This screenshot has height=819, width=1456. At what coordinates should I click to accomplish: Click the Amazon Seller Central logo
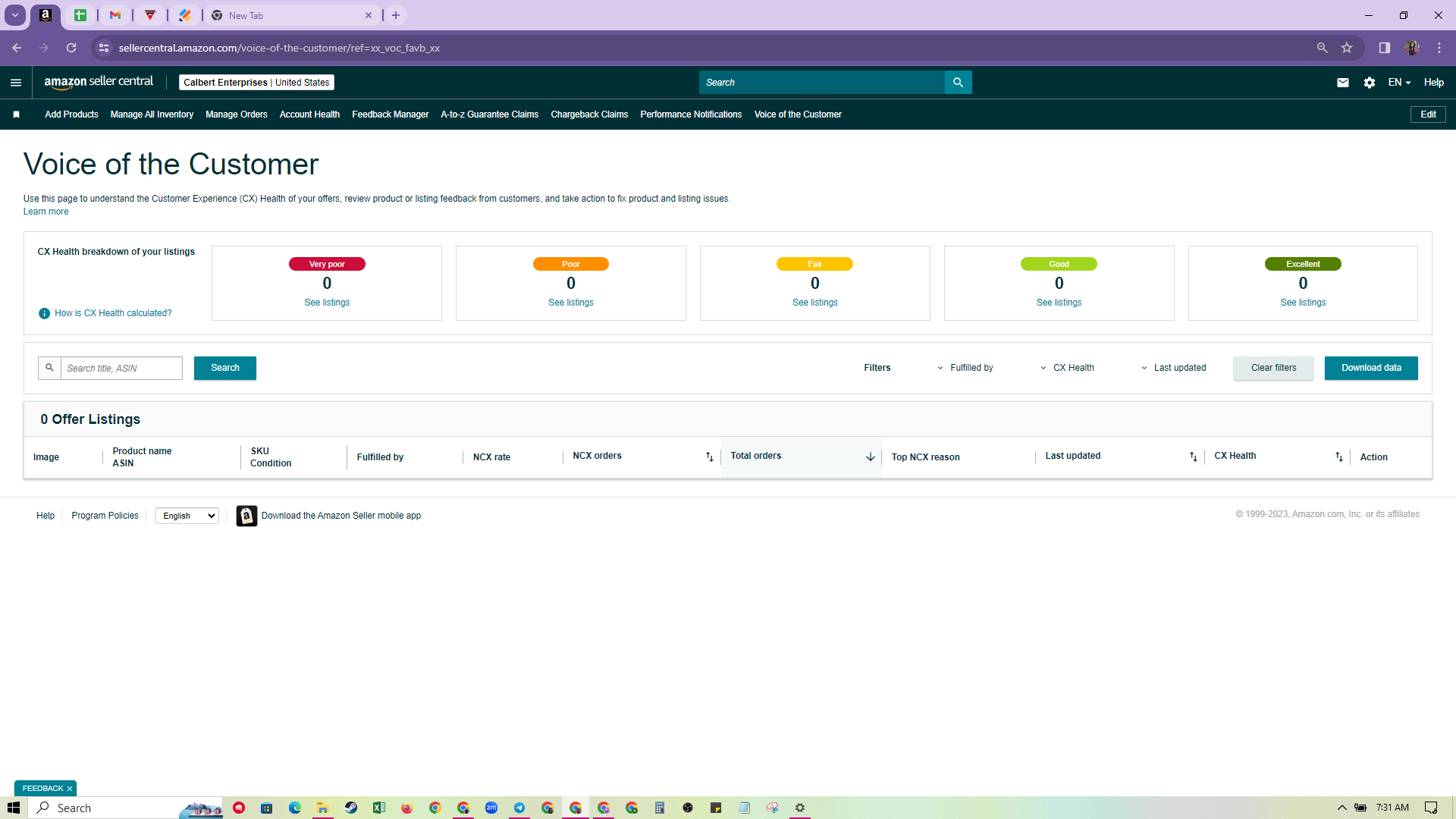pos(99,82)
